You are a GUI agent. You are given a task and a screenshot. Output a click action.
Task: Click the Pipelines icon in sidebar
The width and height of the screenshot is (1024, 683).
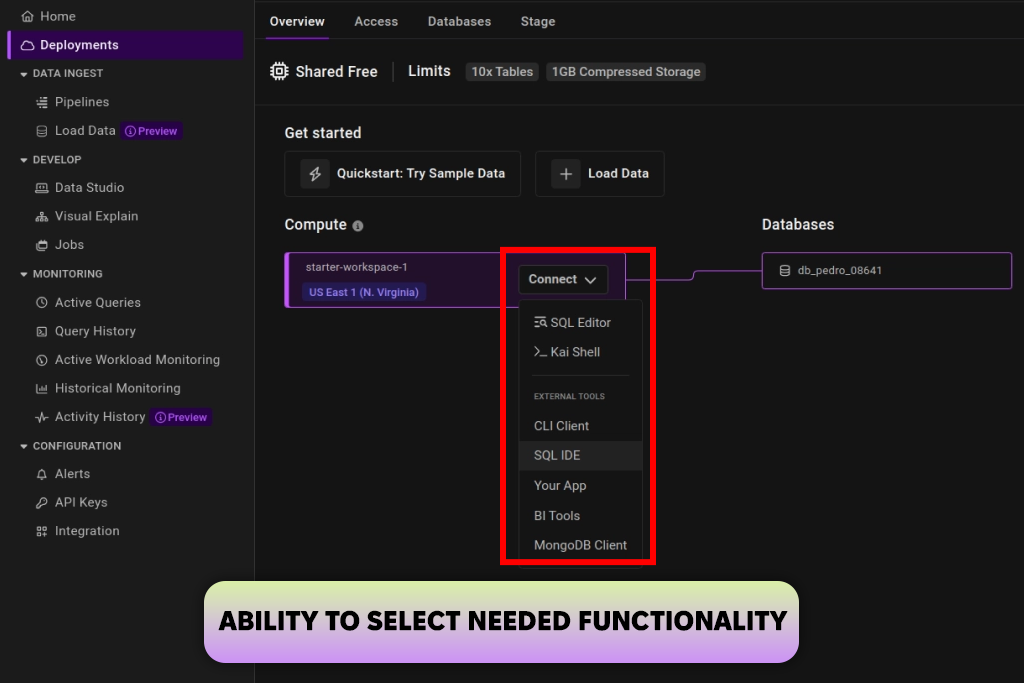tap(42, 102)
